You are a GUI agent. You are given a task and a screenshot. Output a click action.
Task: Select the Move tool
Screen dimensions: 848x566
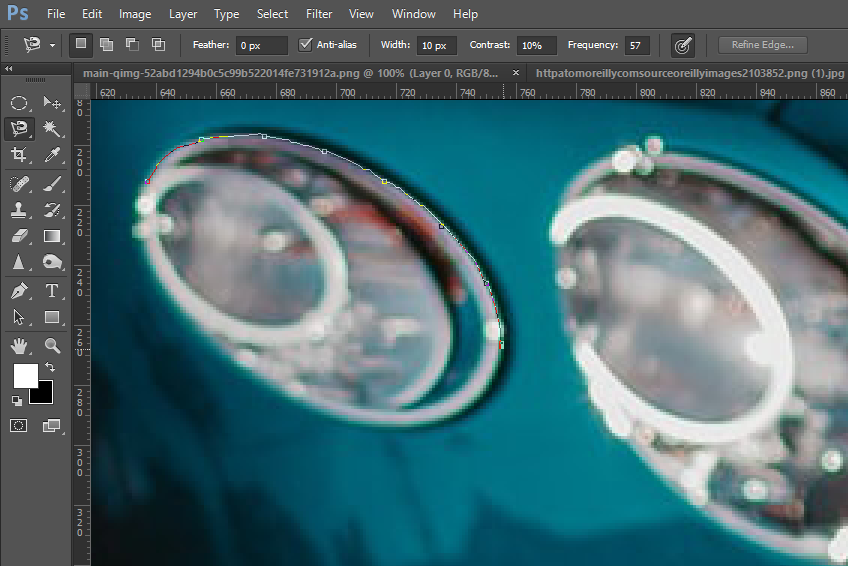[x=52, y=103]
